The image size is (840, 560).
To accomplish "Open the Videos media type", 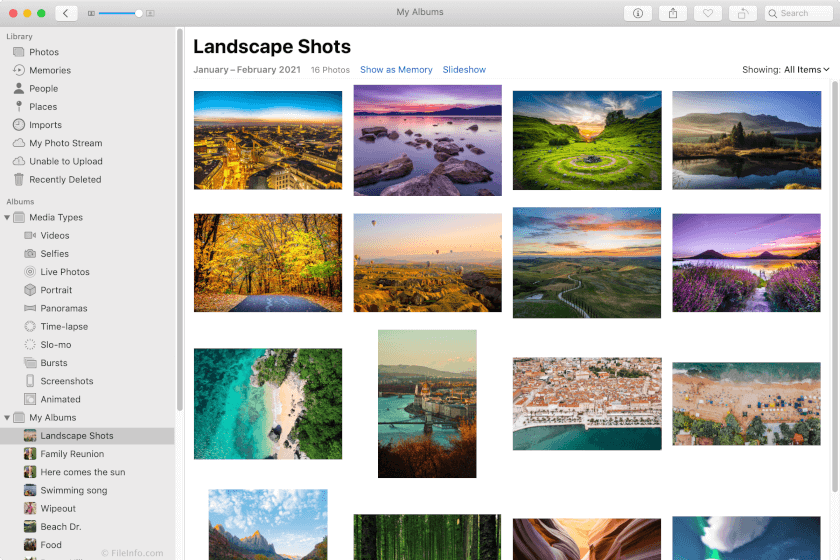I will [x=87, y=235].
